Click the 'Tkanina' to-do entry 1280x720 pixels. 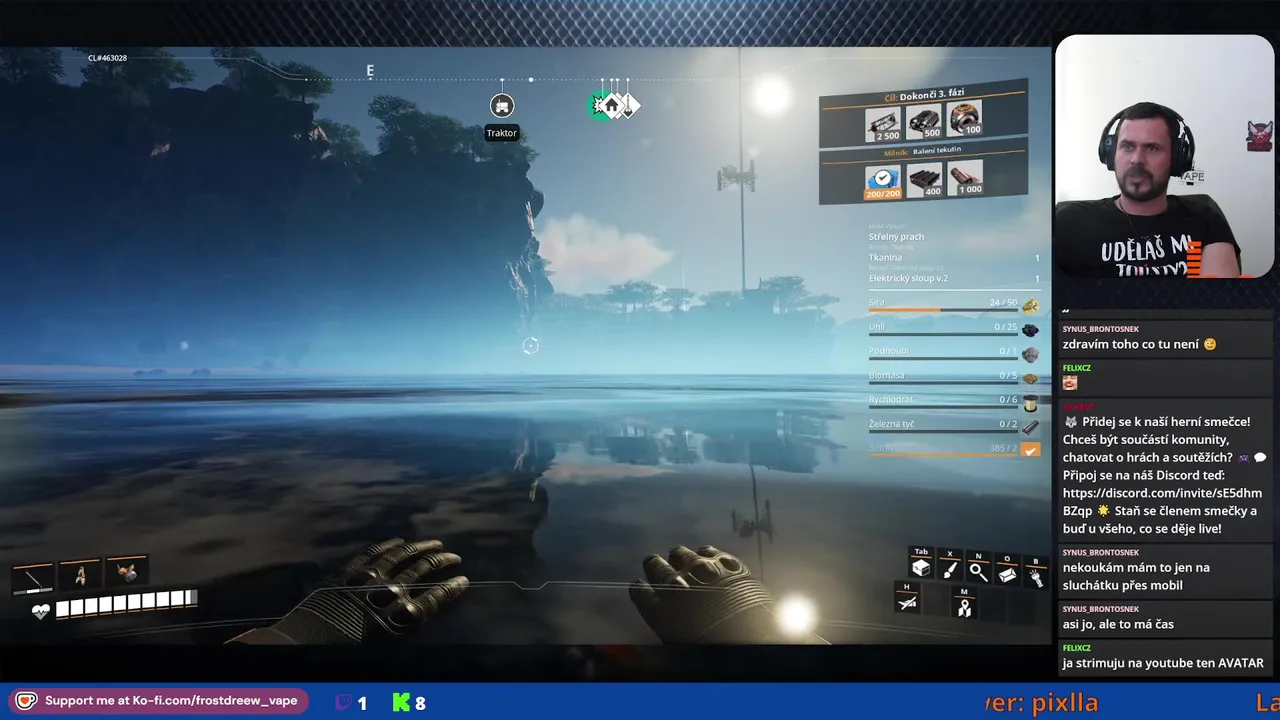[x=885, y=258]
